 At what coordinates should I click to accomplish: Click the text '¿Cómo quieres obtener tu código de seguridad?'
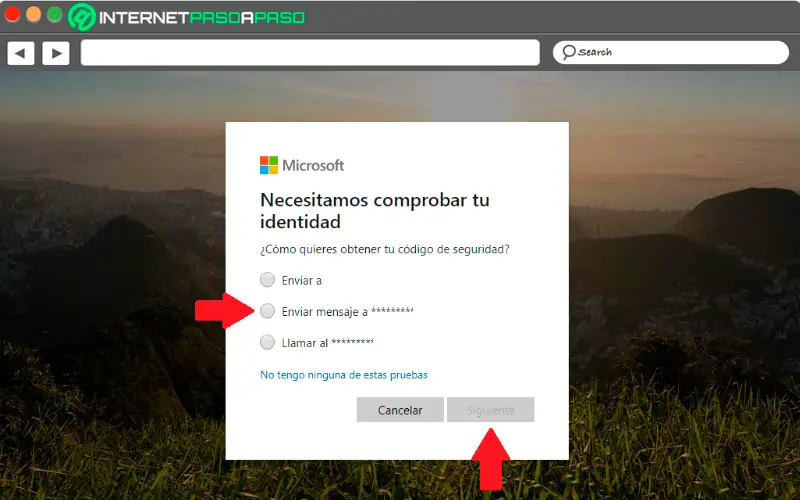tap(385, 249)
